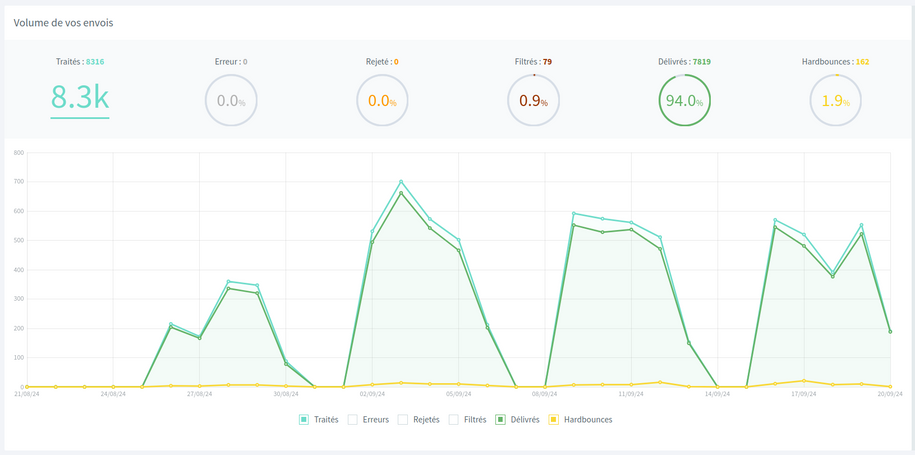Enable the Rejetés series in legend
The image size is (915, 455).
(x=403, y=419)
